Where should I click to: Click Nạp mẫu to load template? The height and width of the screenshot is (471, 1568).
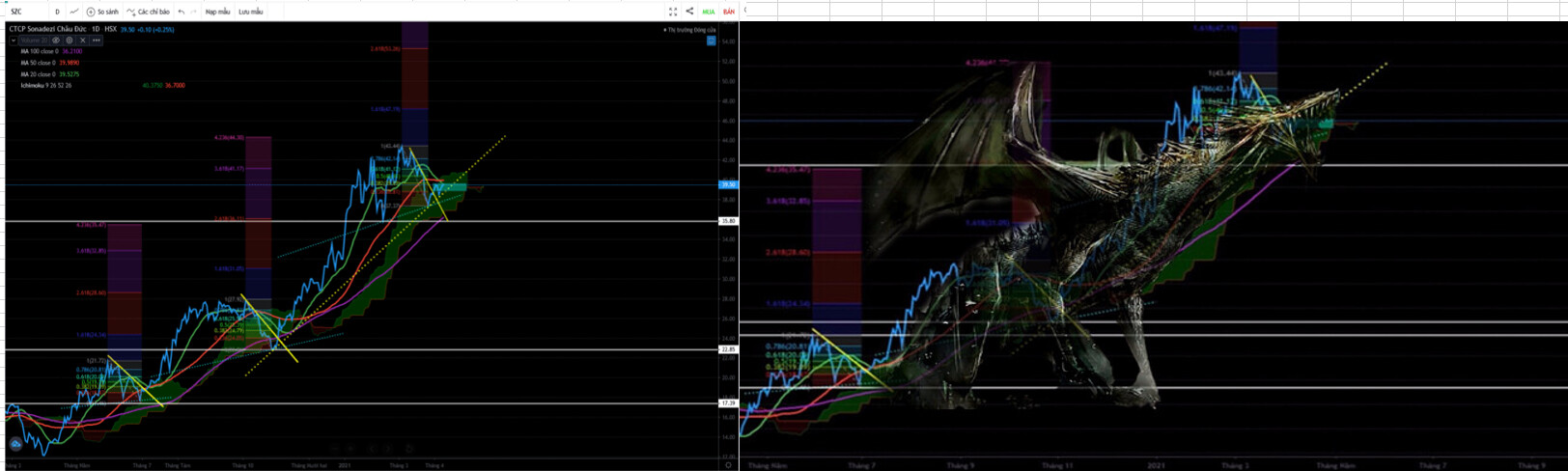coord(218,12)
